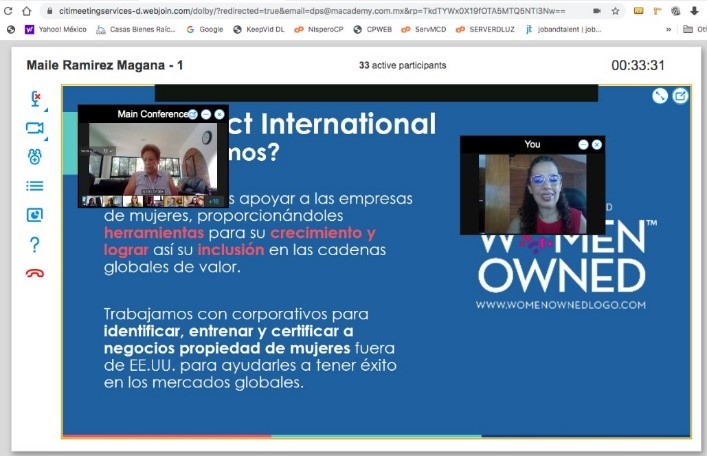Minimize the Main Conference video window
The width and height of the screenshot is (707, 456).
[x=206, y=114]
